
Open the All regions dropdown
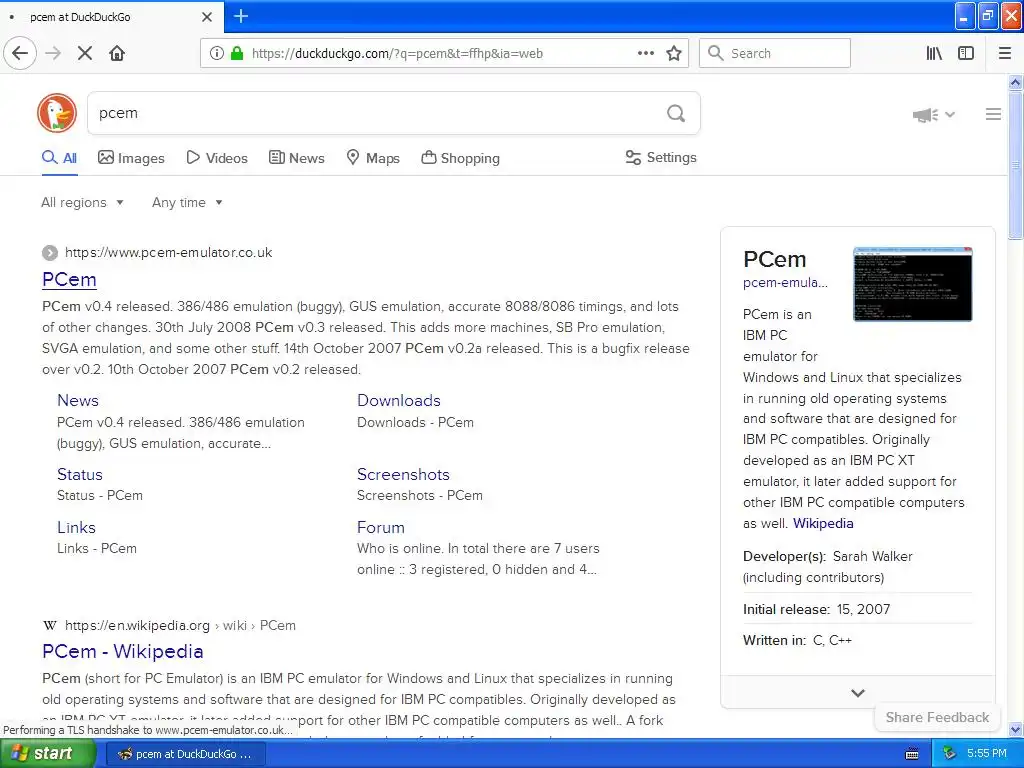pyautogui.click(x=82, y=202)
